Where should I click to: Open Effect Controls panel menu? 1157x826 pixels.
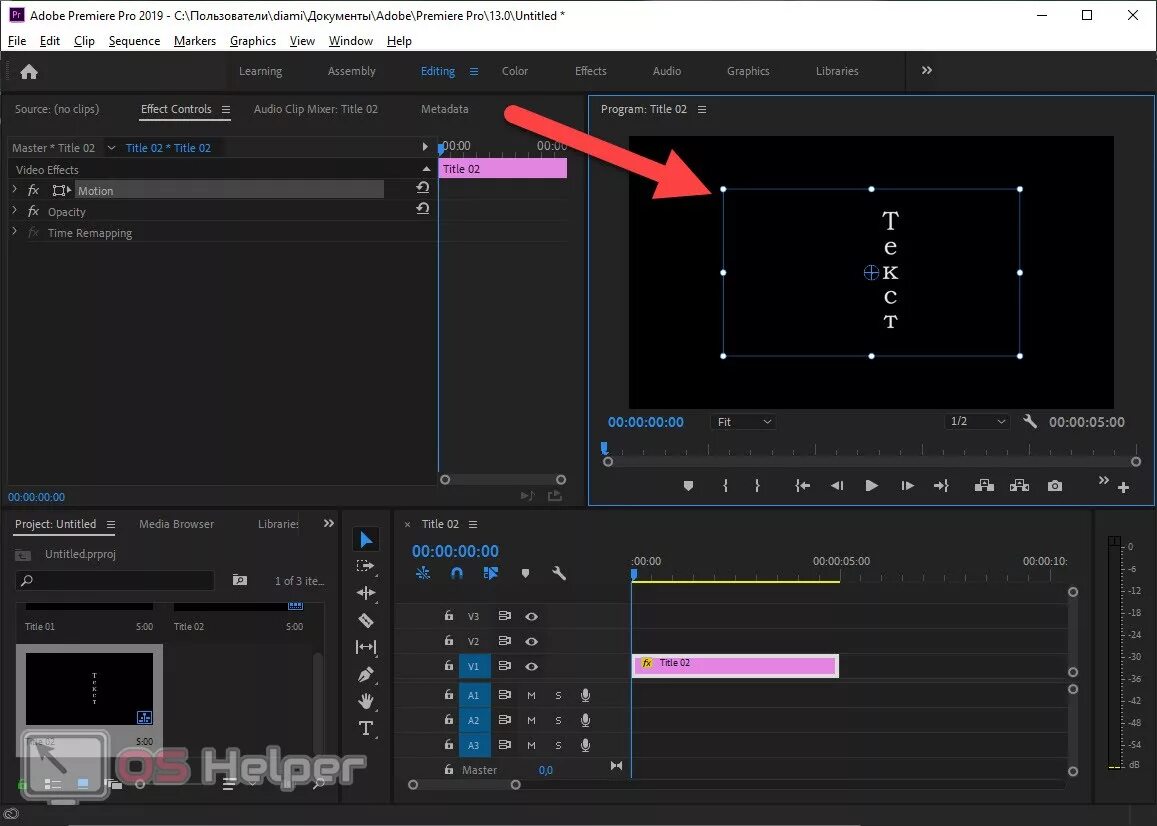pos(226,109)
